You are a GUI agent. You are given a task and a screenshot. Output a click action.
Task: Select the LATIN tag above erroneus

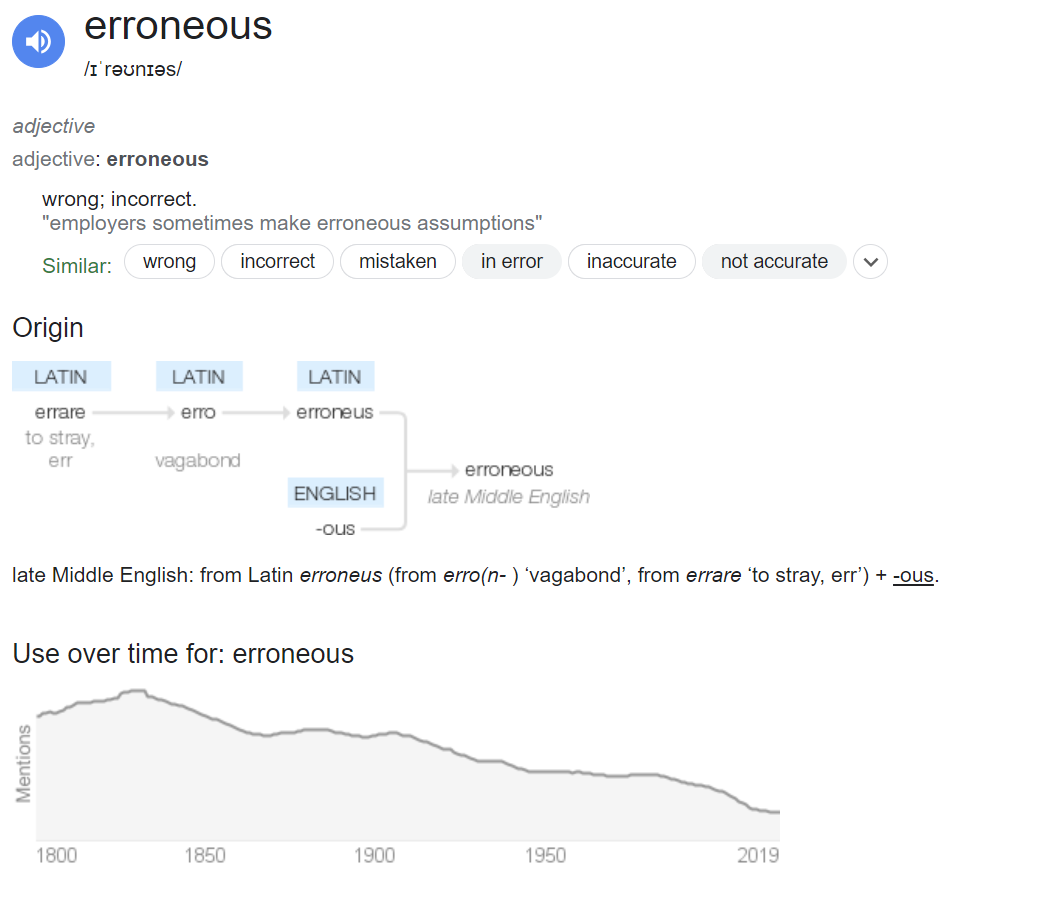point(335,376)
